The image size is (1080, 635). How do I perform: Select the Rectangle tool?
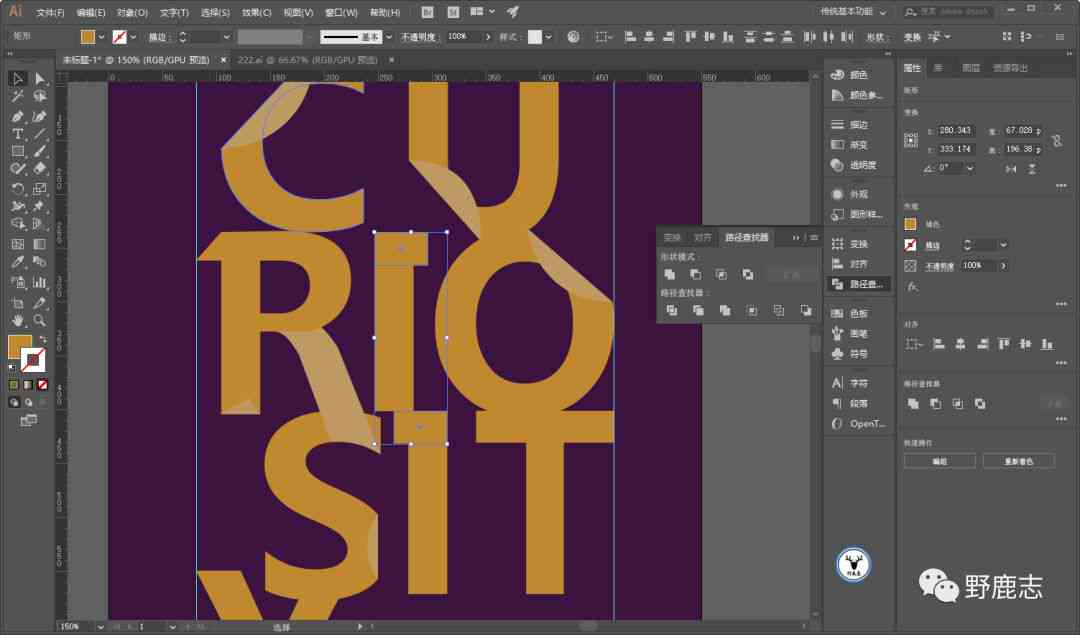click(18, 152)
